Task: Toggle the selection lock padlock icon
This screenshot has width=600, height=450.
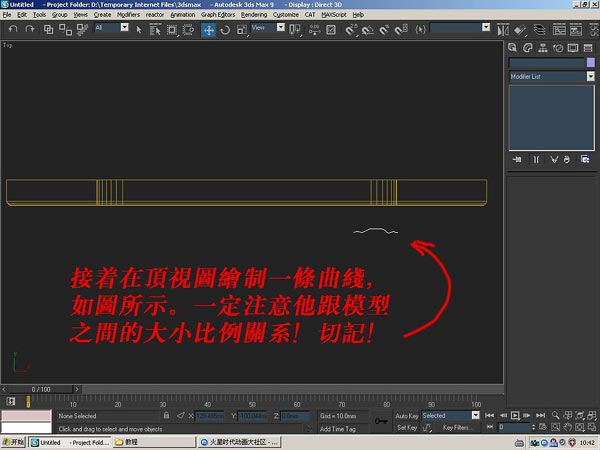Action: (x=167, y=415)
